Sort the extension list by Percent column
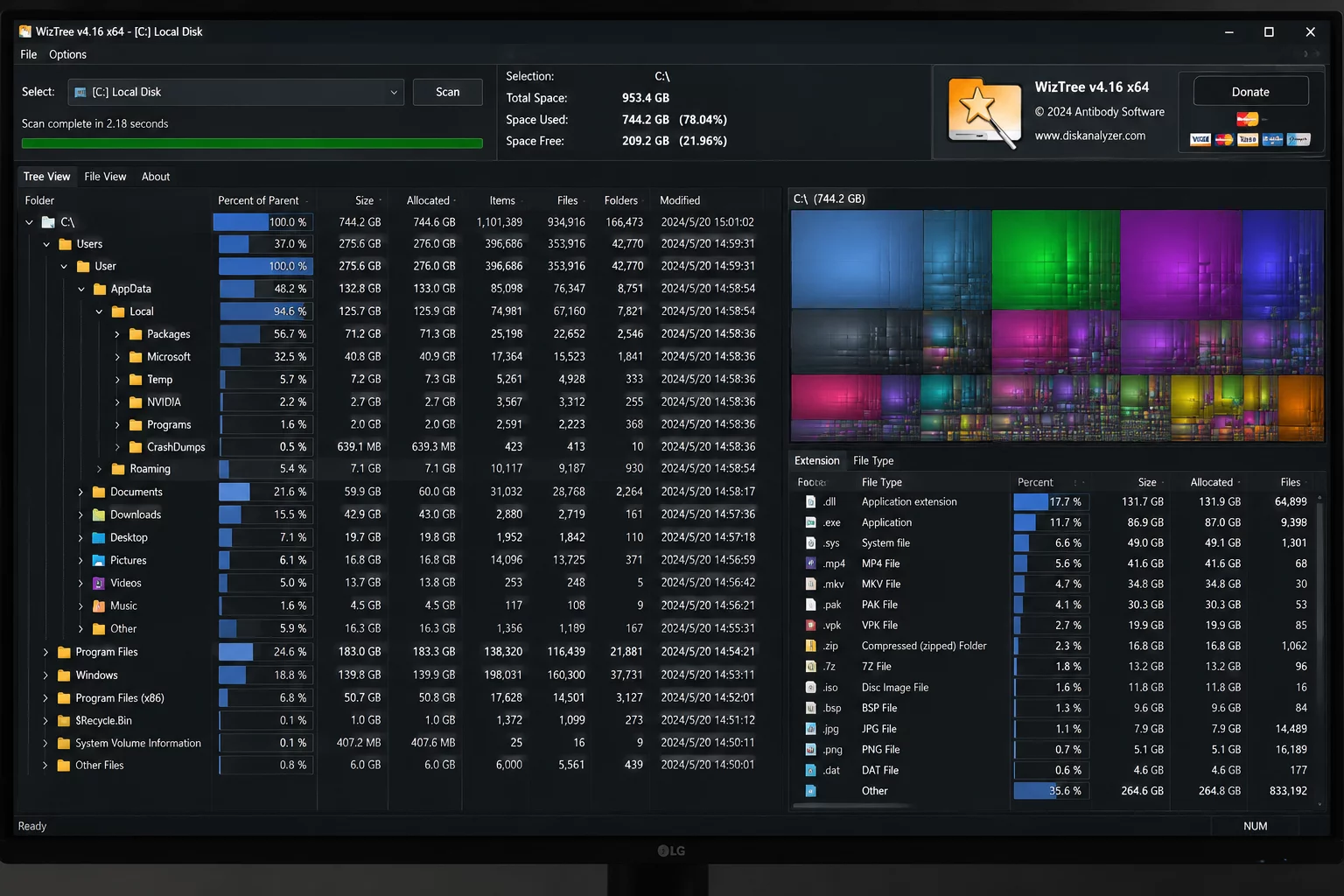Viewport: 1344px width, 896px height. (x=1036, y=482)
